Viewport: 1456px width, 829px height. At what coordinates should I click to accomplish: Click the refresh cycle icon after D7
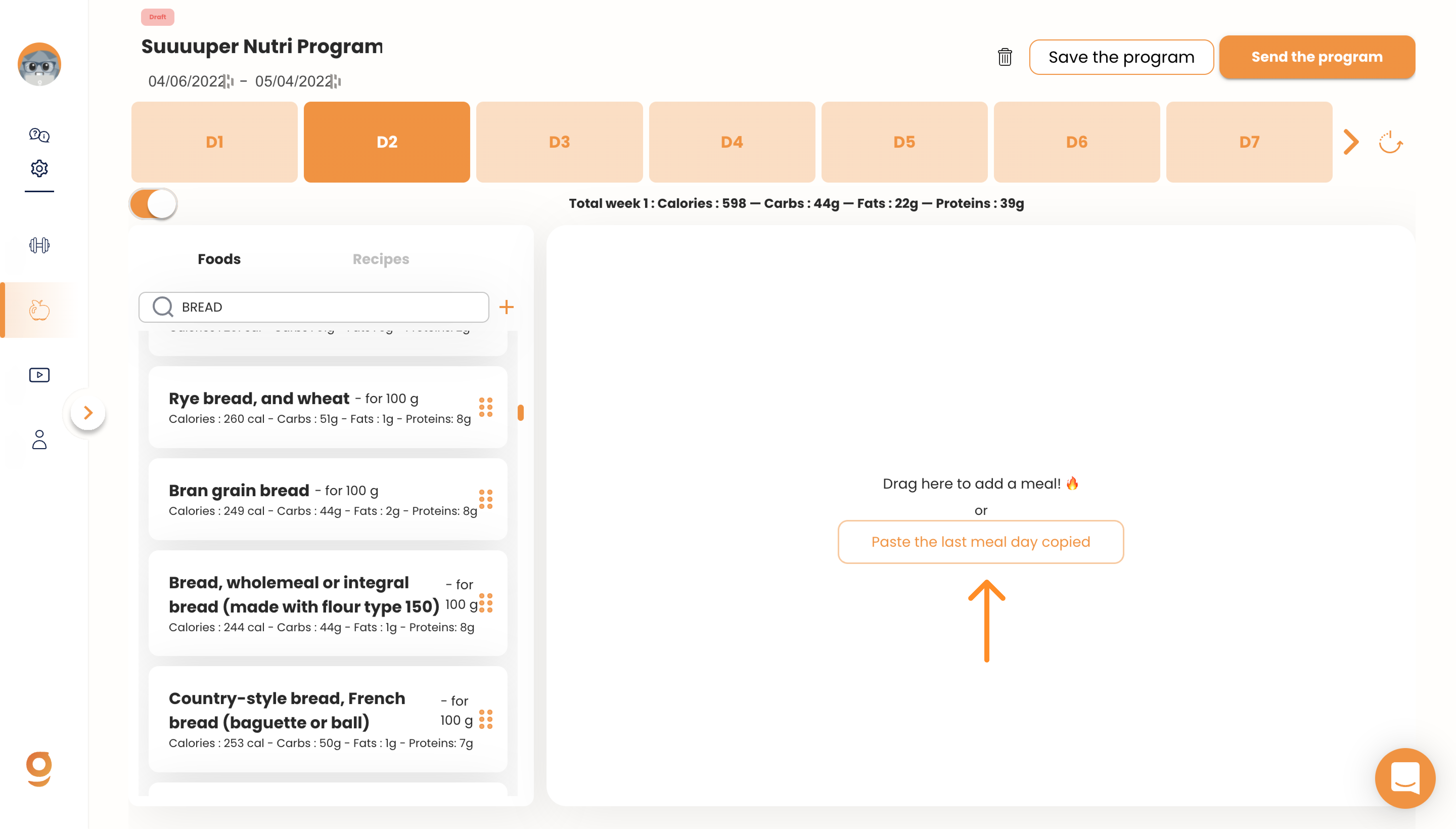click(1390, 142)
